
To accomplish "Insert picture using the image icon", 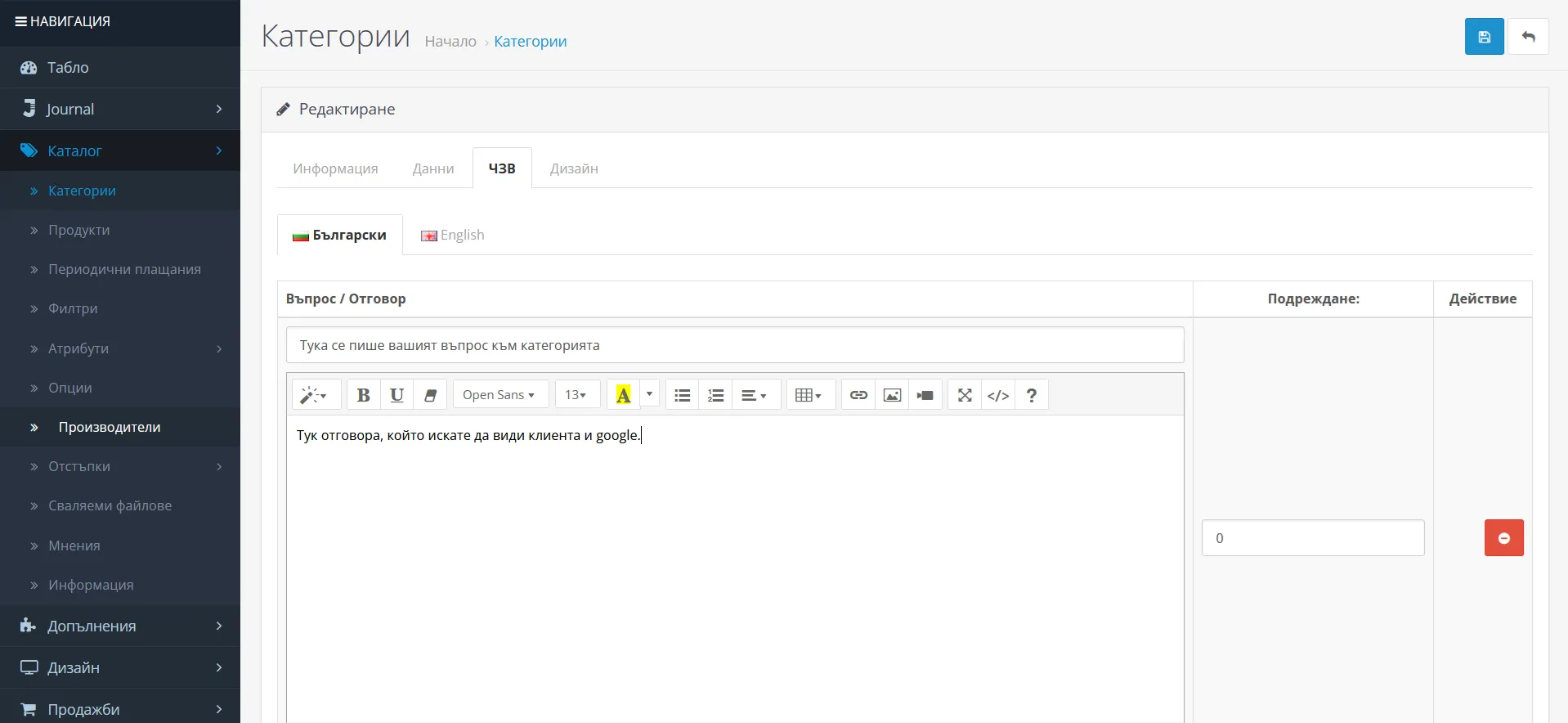I will [892, 395].
